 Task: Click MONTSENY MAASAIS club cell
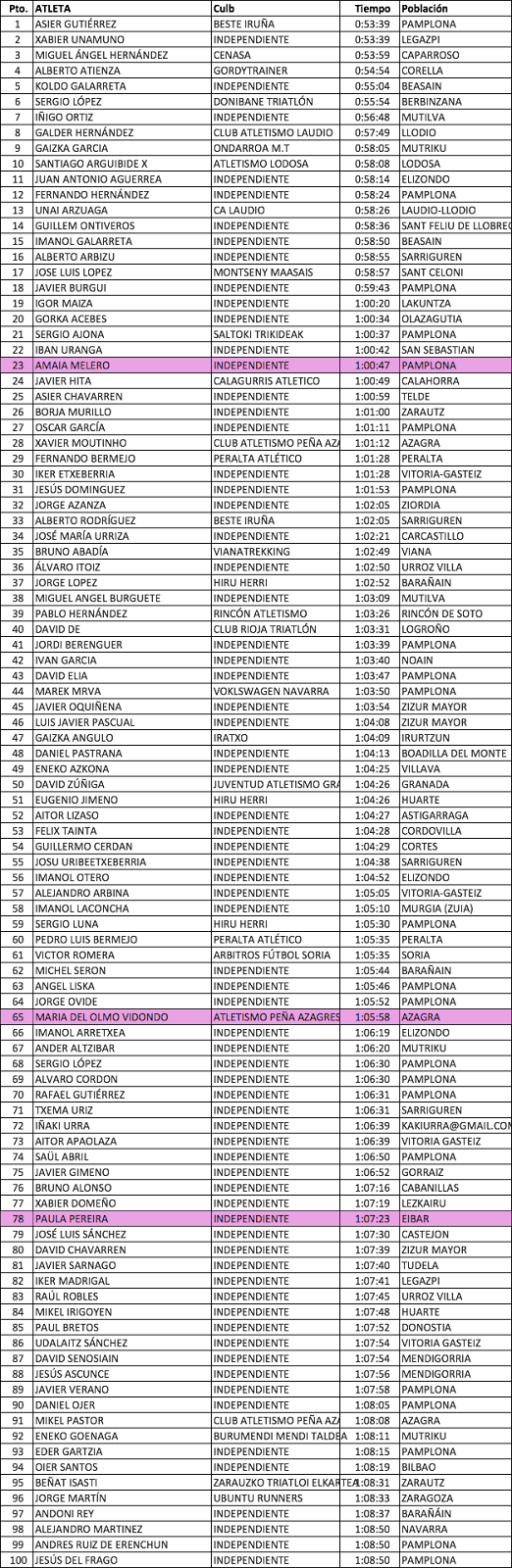point(261,272)
